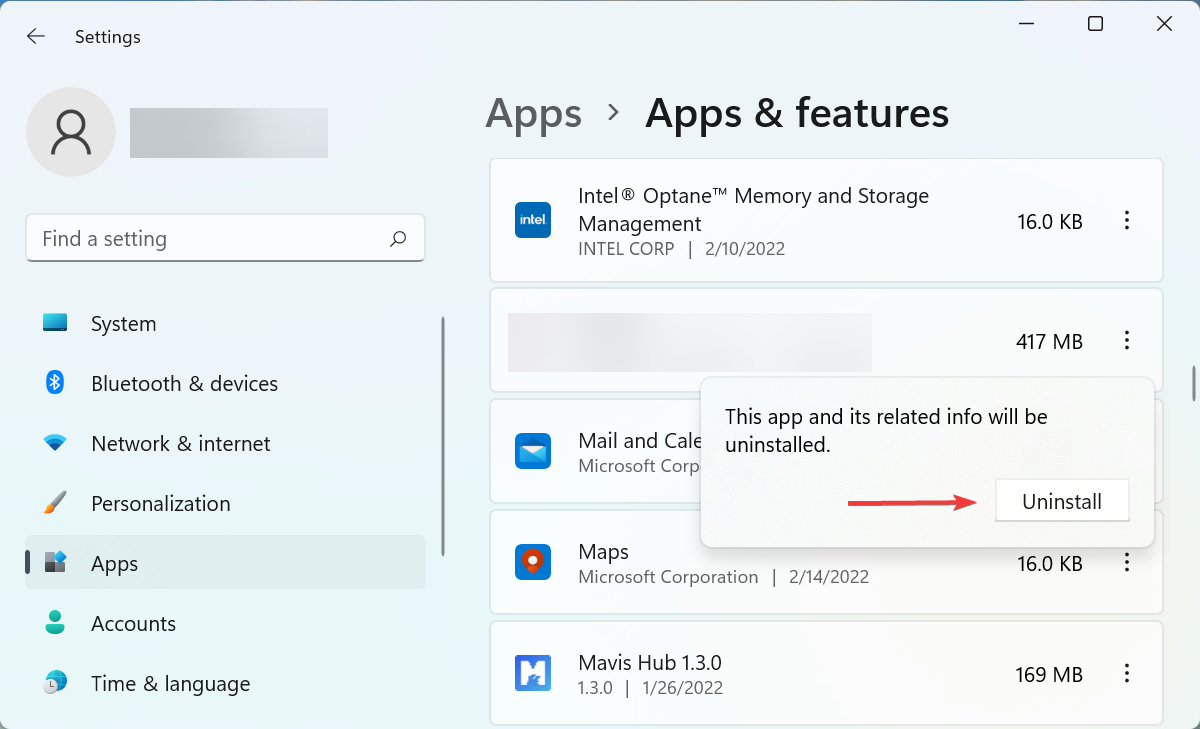
Task: Click the Mail and Calendar app icon
Action: click(533, 451)
